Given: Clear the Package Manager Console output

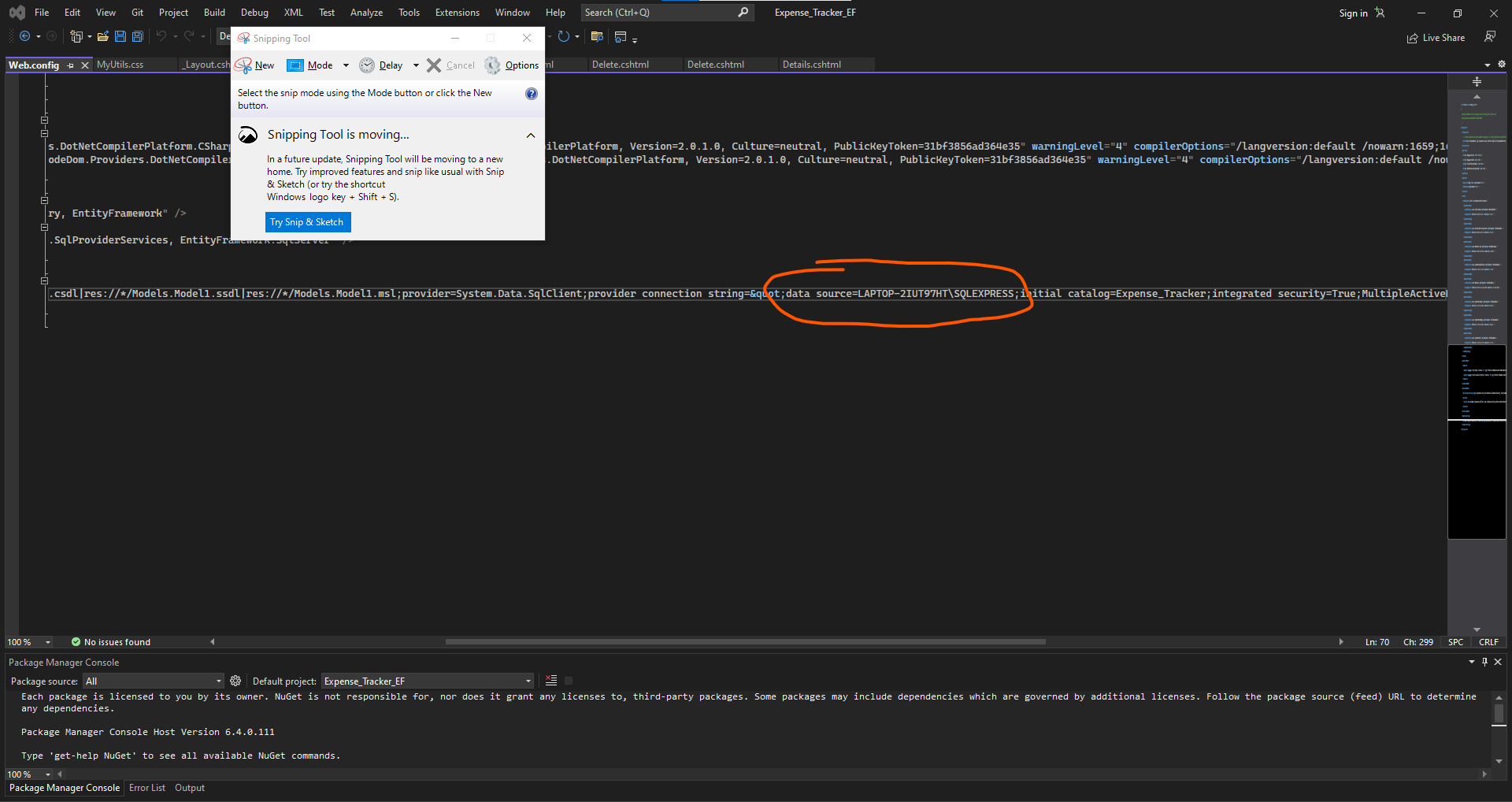Looking at the screenshot, I should [x=550, y=681].
